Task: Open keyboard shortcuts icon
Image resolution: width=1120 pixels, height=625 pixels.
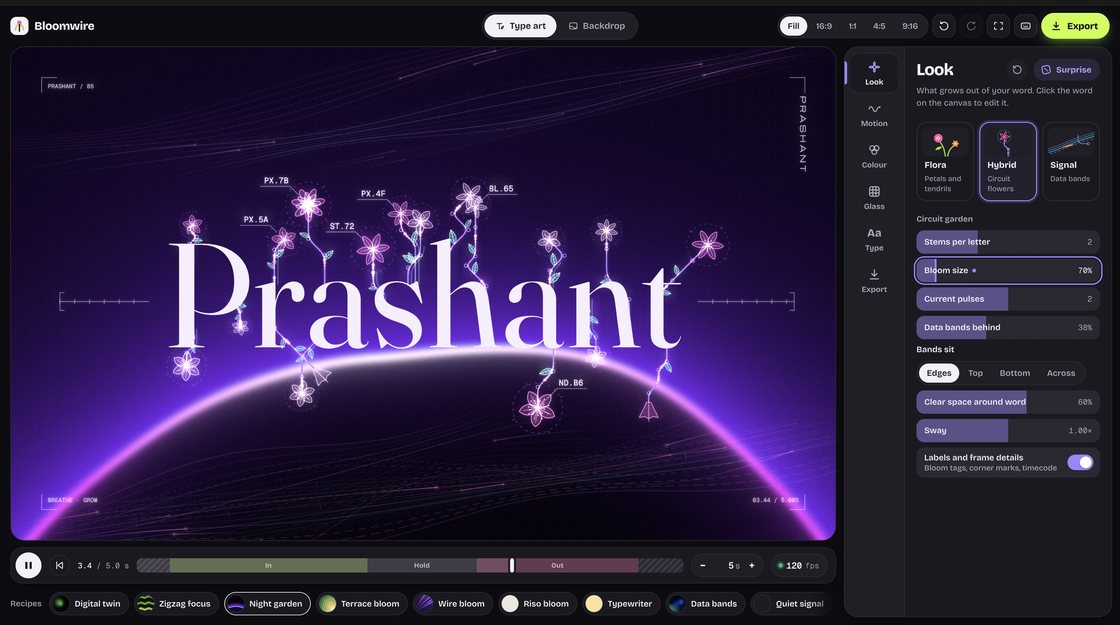Action: pyautogui.click(x=1025, y=26)
